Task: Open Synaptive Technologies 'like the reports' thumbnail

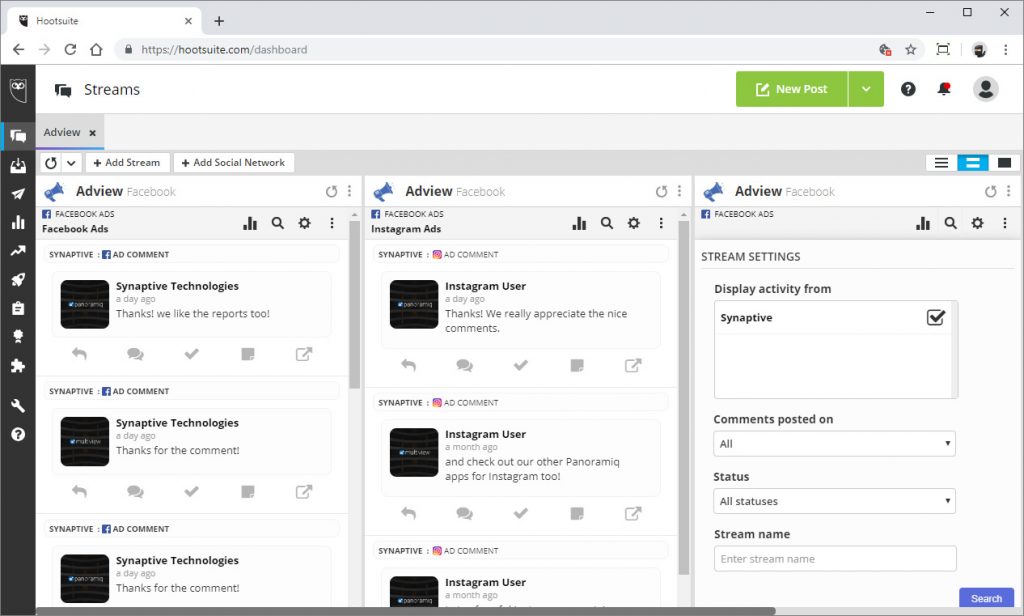Action: [x=85, y=304]
